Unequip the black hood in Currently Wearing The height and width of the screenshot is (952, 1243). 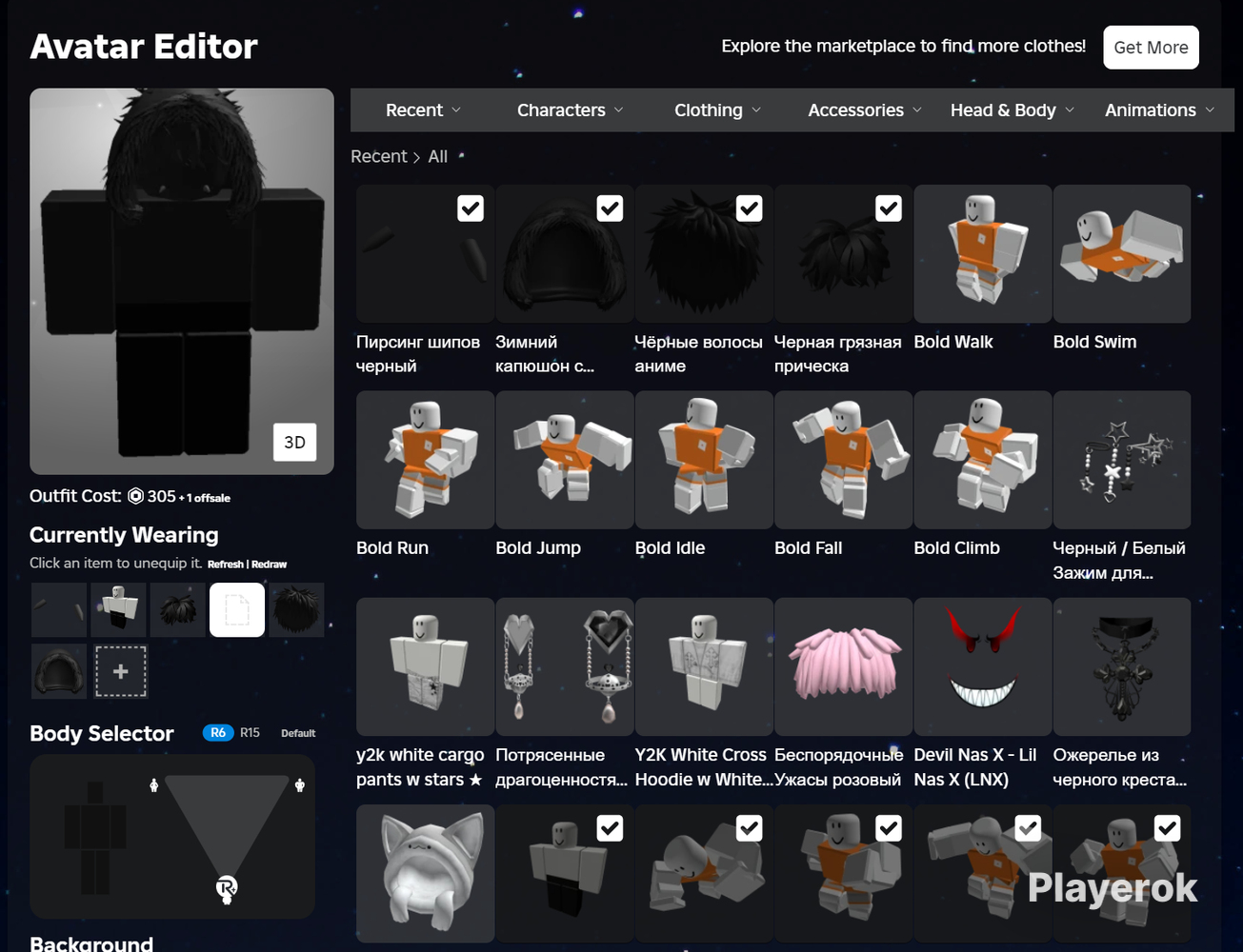coord(59,671)
